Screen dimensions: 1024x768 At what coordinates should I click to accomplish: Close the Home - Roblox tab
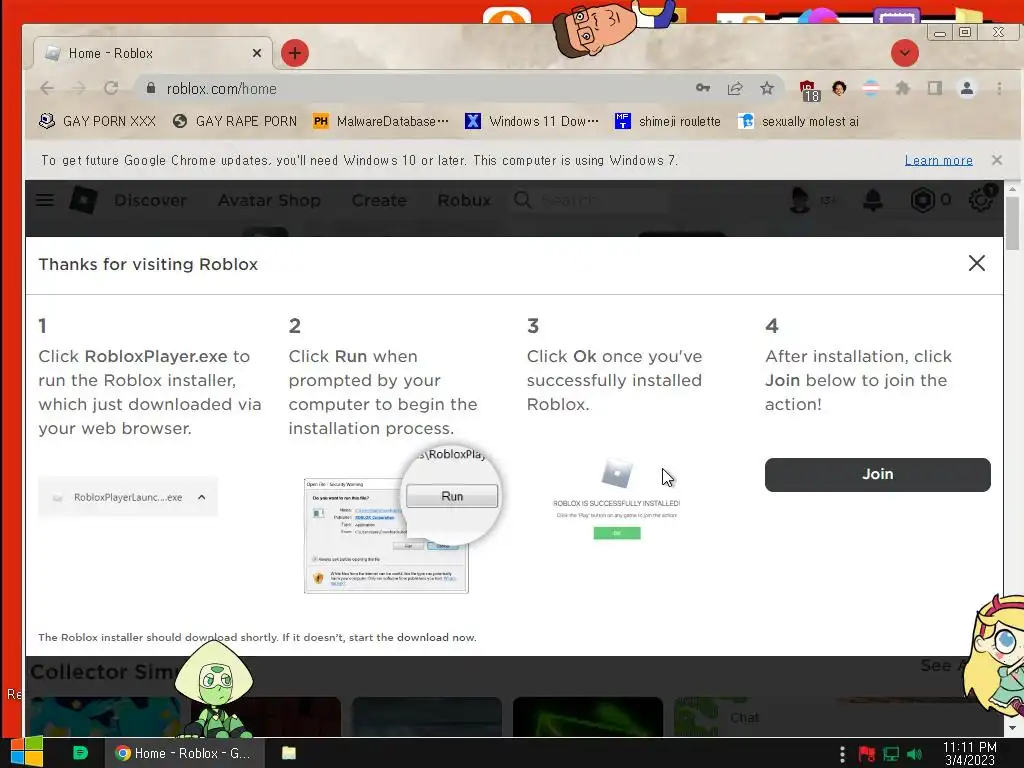coord(257,53)
